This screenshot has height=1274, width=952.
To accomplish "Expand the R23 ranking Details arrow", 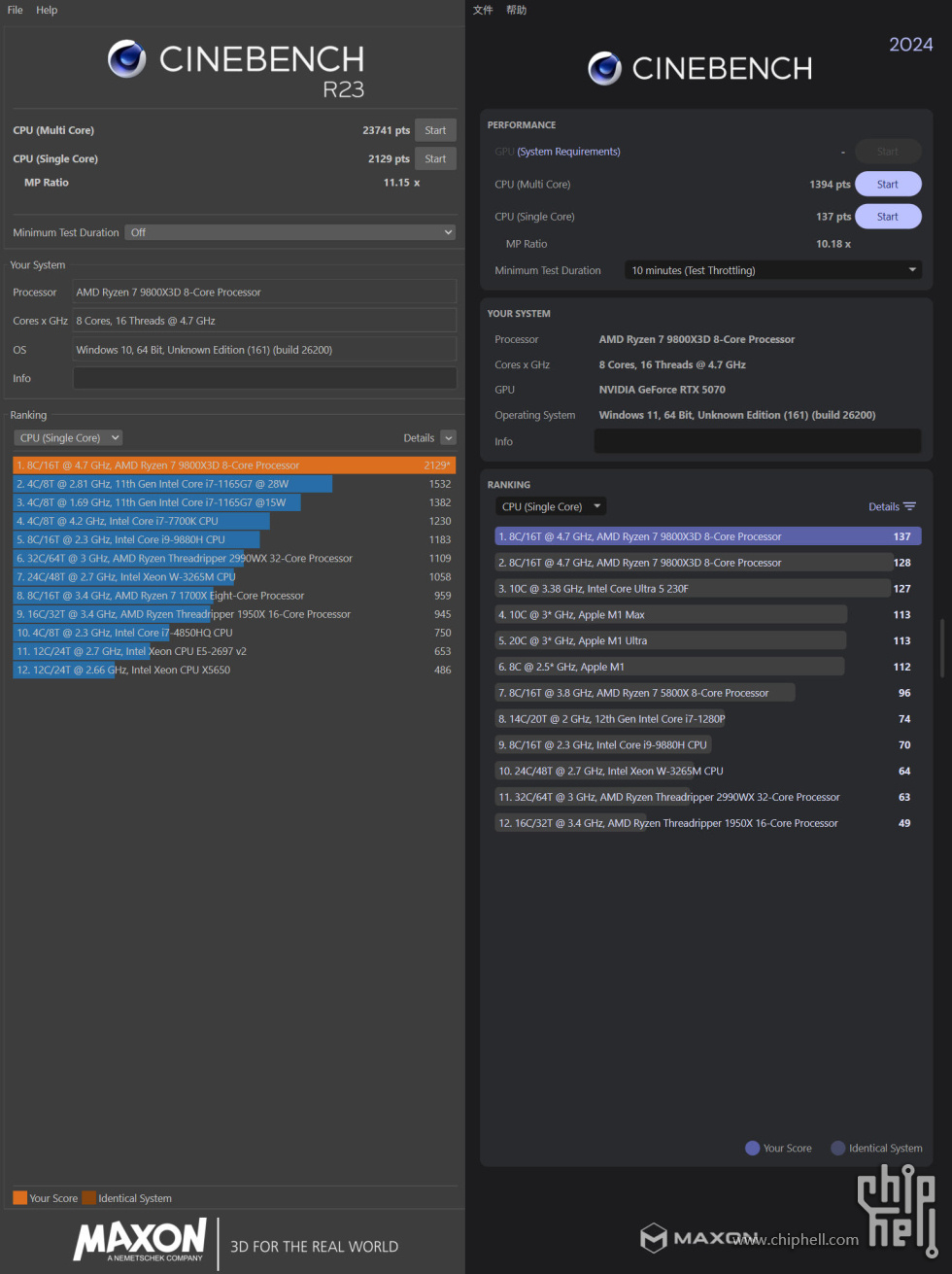I will pos(448,438).
